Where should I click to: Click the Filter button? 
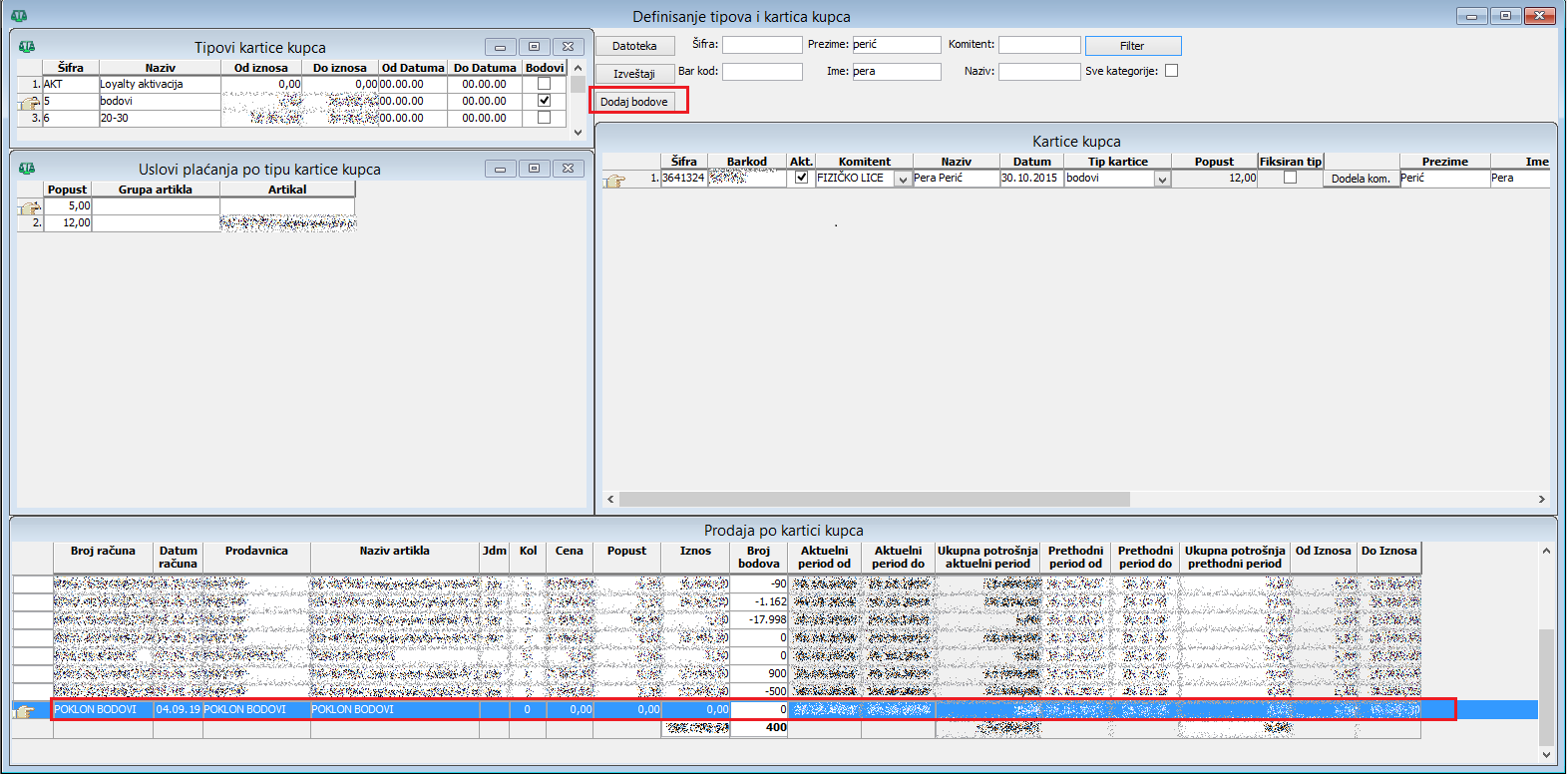(x=1132, y=46)
